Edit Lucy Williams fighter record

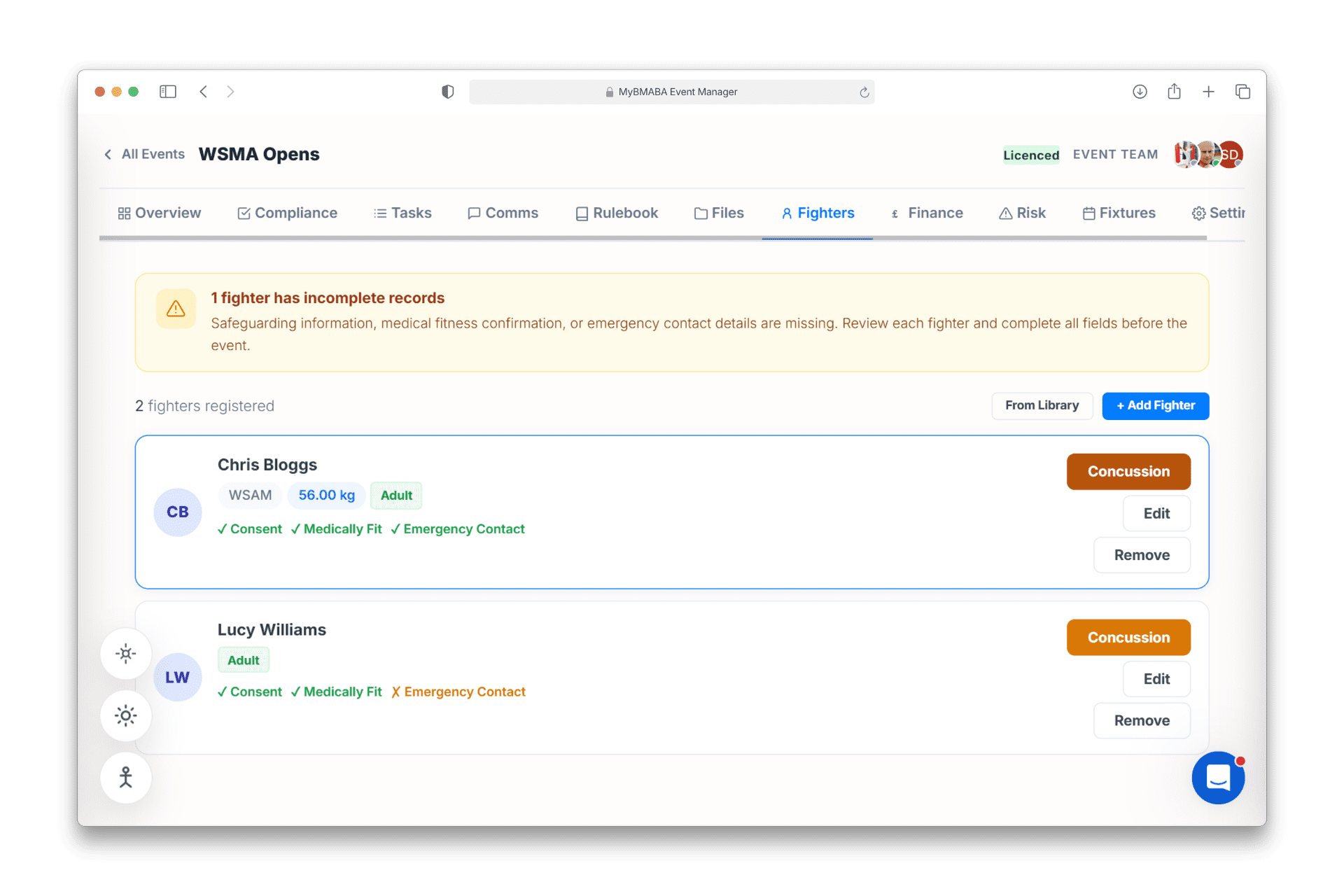1156,679
